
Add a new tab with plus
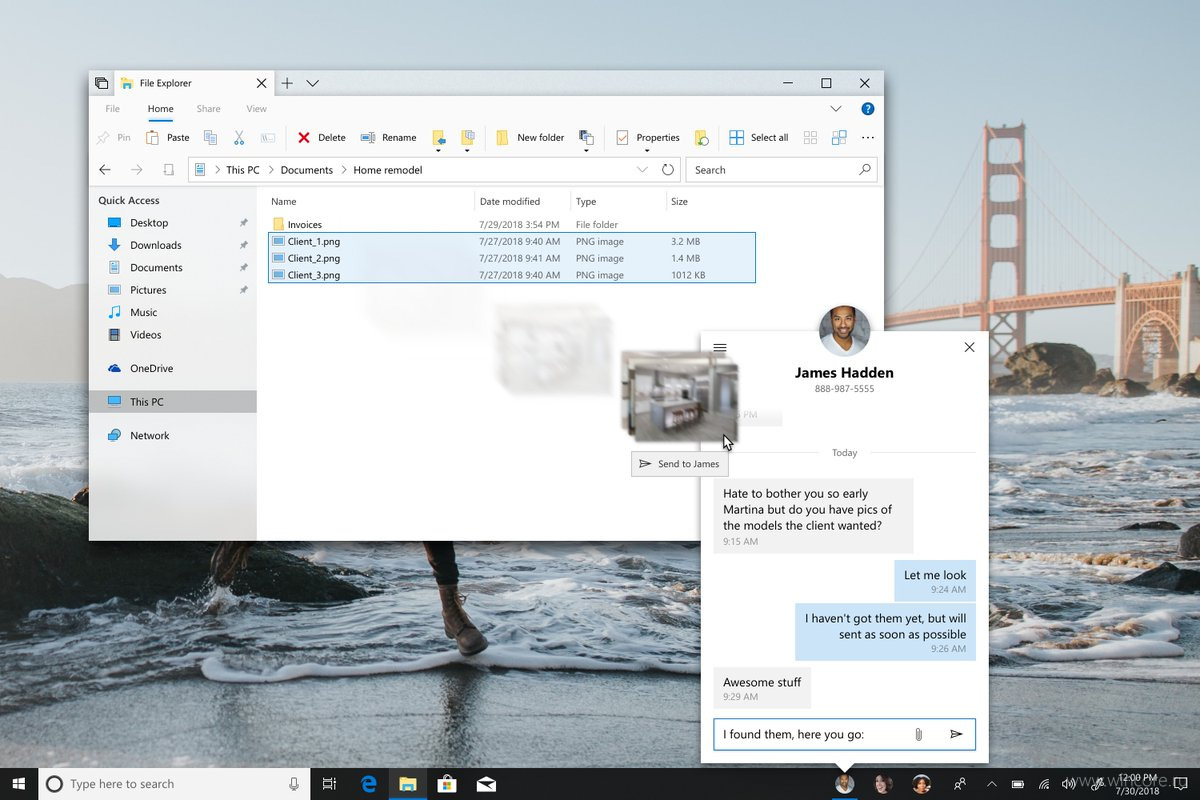tap(287, 83)
